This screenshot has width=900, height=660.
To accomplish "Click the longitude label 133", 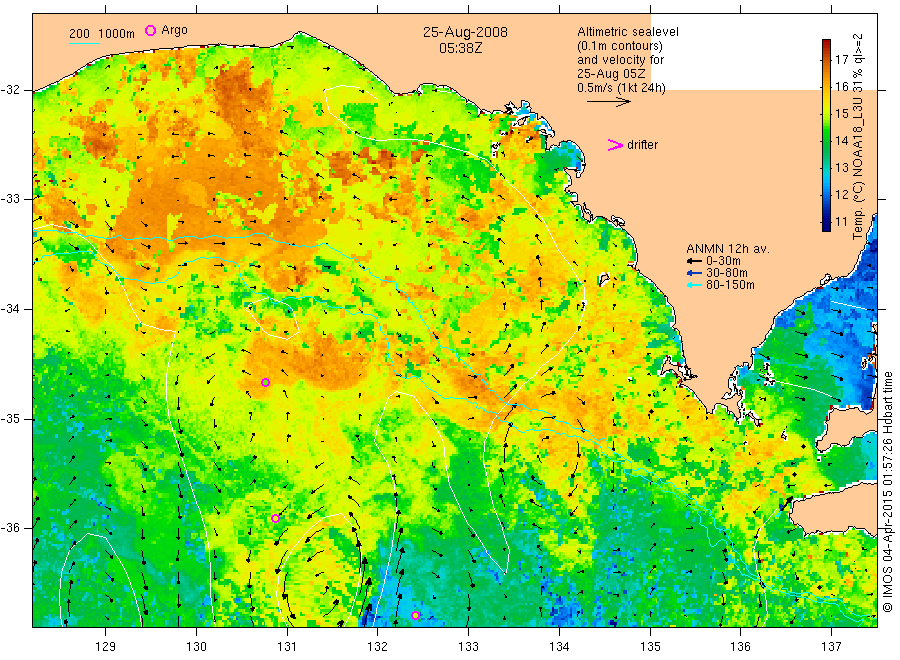I will click(x=468, y=647).
